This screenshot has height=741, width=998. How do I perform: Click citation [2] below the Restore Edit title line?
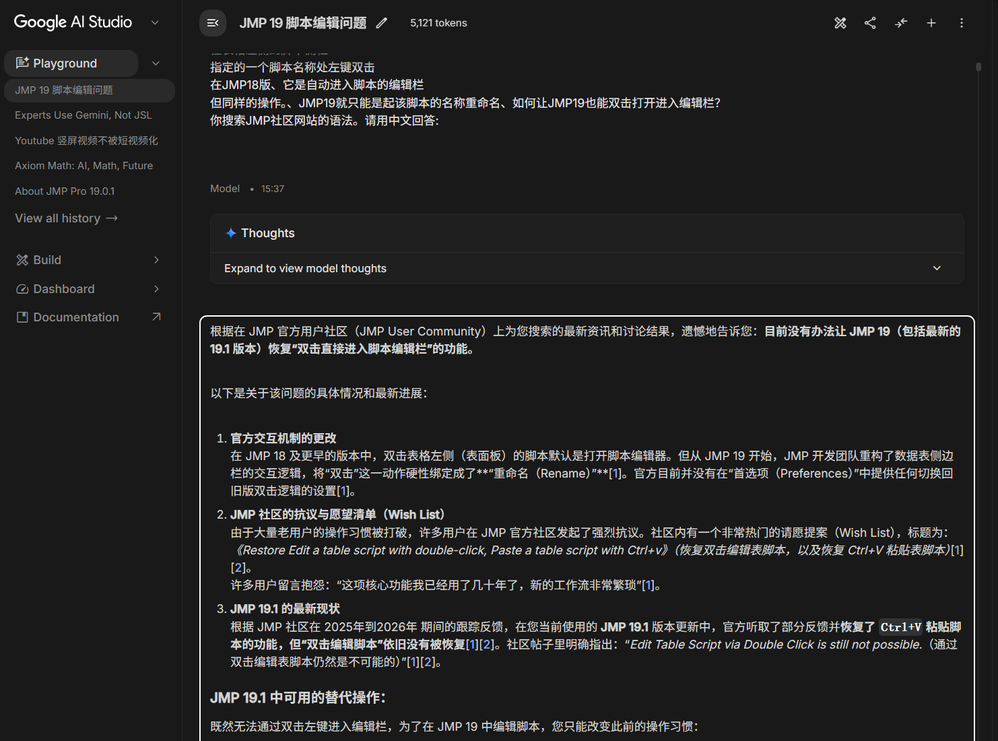point(237,567)
